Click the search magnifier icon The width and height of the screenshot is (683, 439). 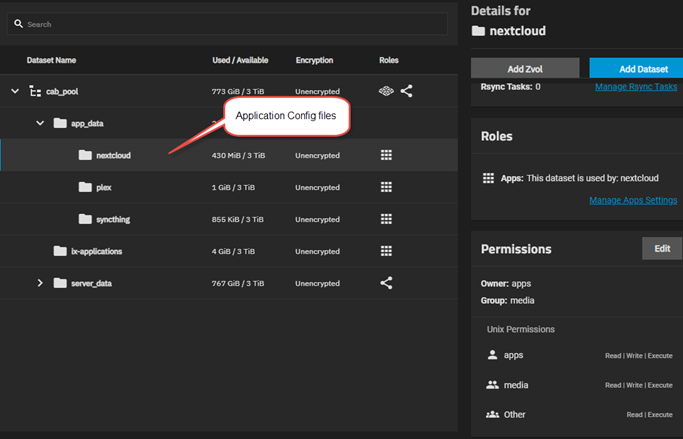coord(18,24)
